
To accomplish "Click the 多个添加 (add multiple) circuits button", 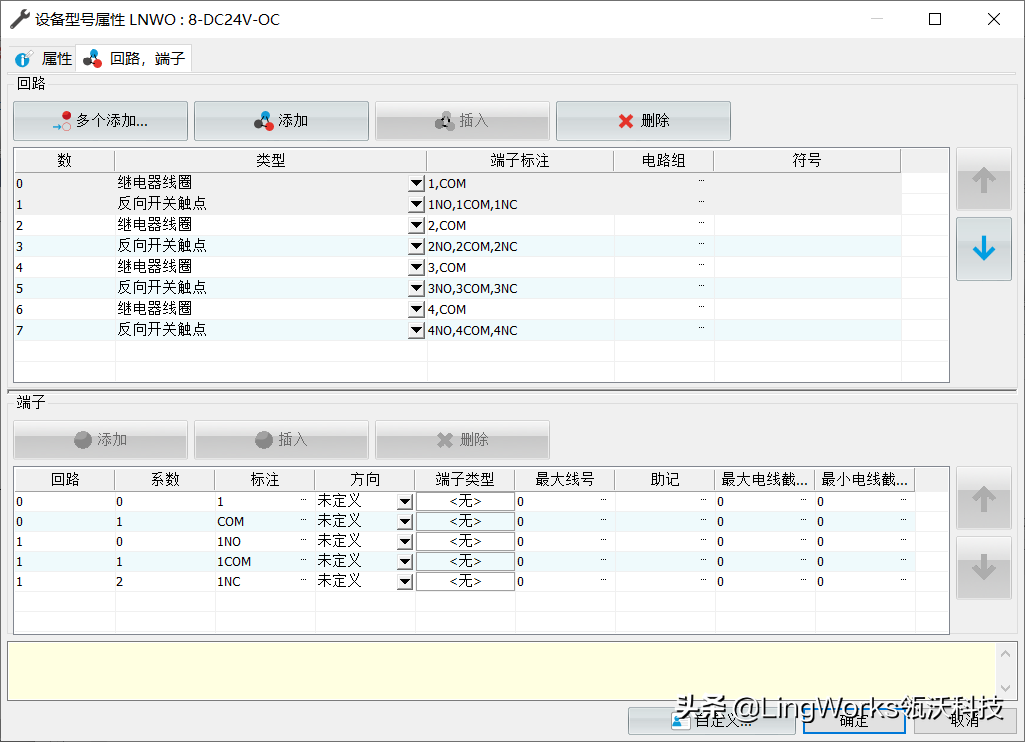I will pos(100,121).
